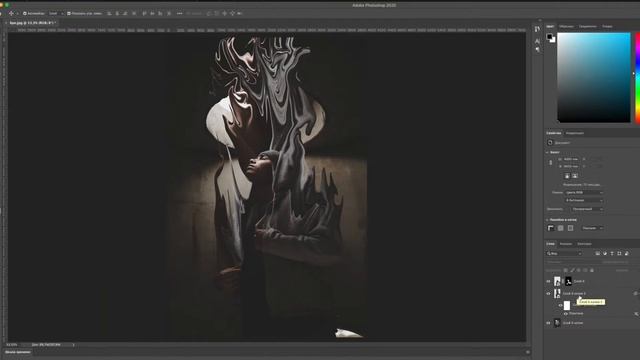Click the foreground color swatch
Image resolution: width=640 pixels, height=360 pixels.
pos(549,37)
